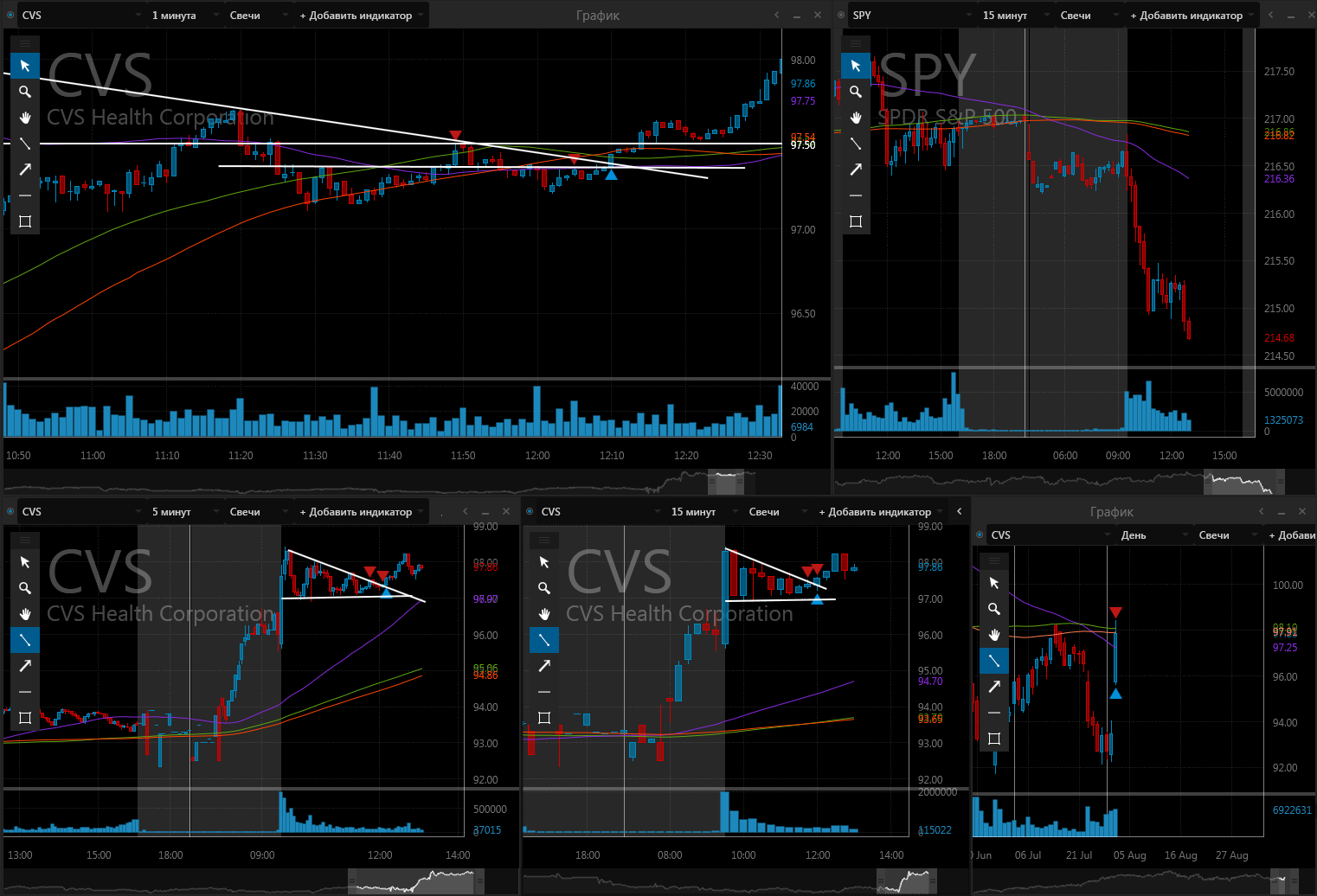Activate the zoom magnifier in CVS 5-minute chart
This screenshot has height=896, width=1317.
tap(25, 588)
